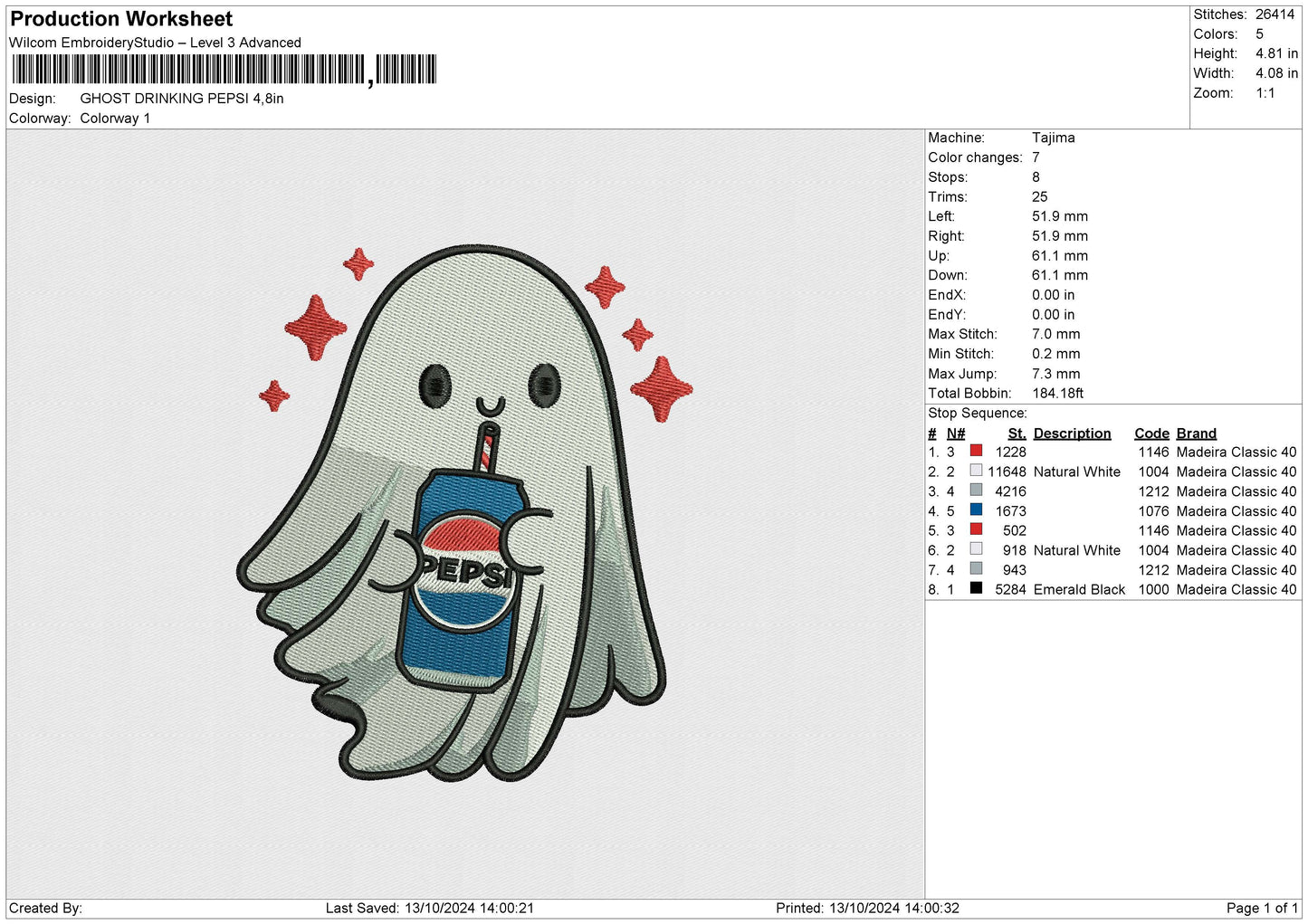Viewport: 1308px width, 924px height.
Task: Click the blue swatch in stop row 4
Action: click(x=976, y=510)
